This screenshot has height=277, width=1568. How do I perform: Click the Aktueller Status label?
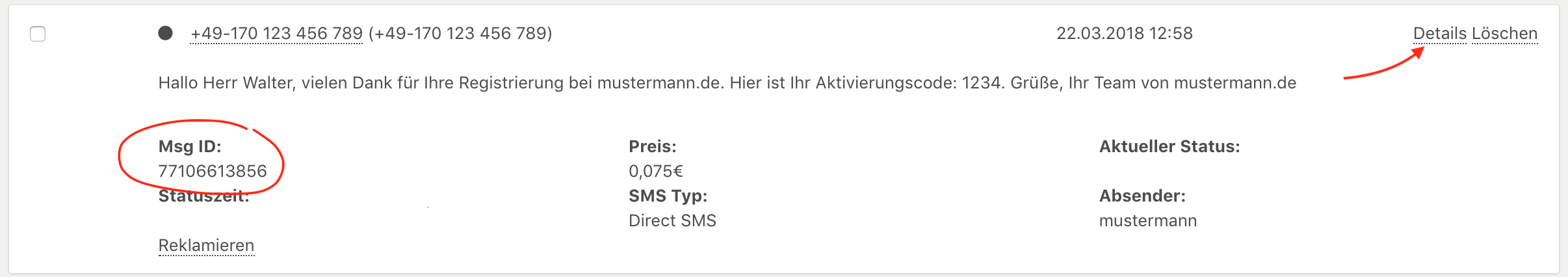(x=1169, y=146)
